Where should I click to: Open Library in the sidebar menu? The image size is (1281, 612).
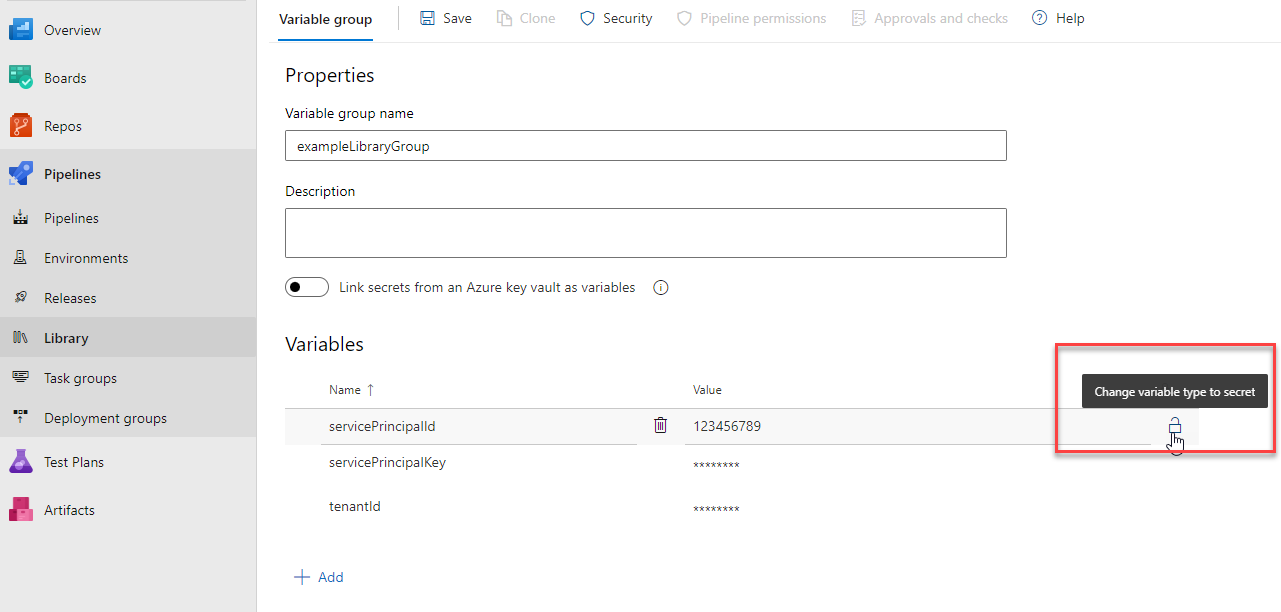pos(66,338)
